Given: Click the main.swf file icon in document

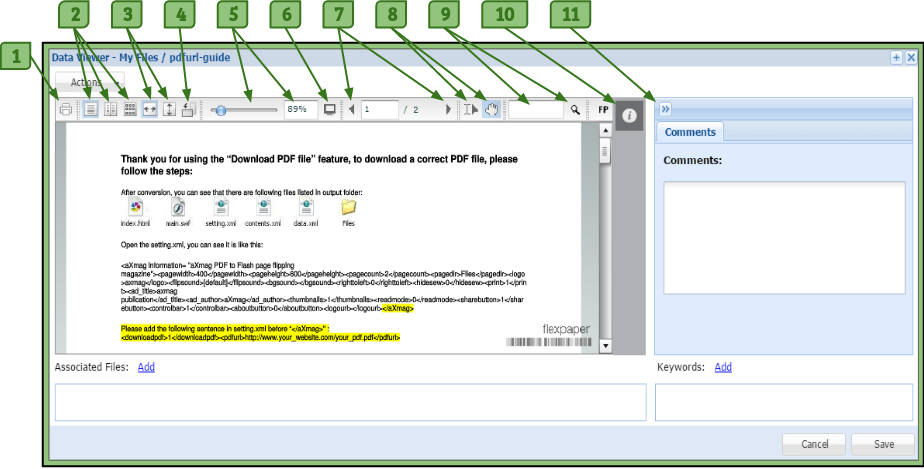Looking at the screenshot, I should tap(177, 207).
